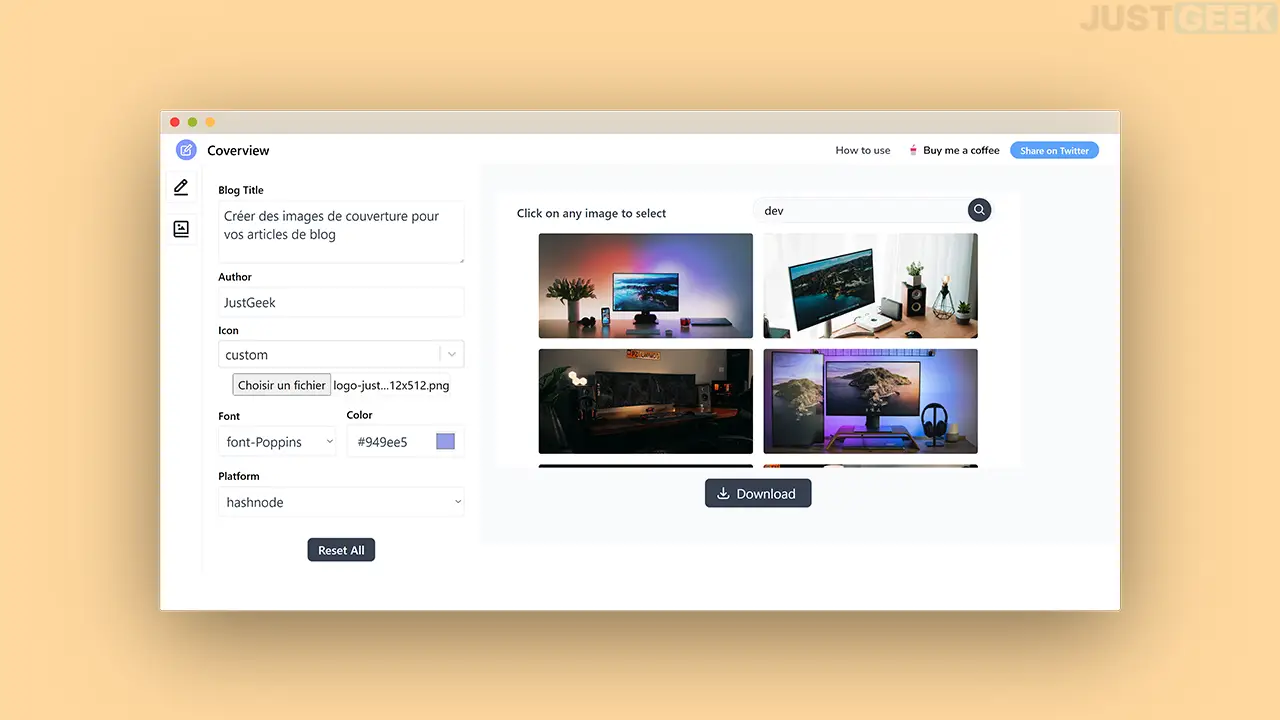Expand the Icon custom dropdown chevron
1280x720 pixels.
coord(452,354)
